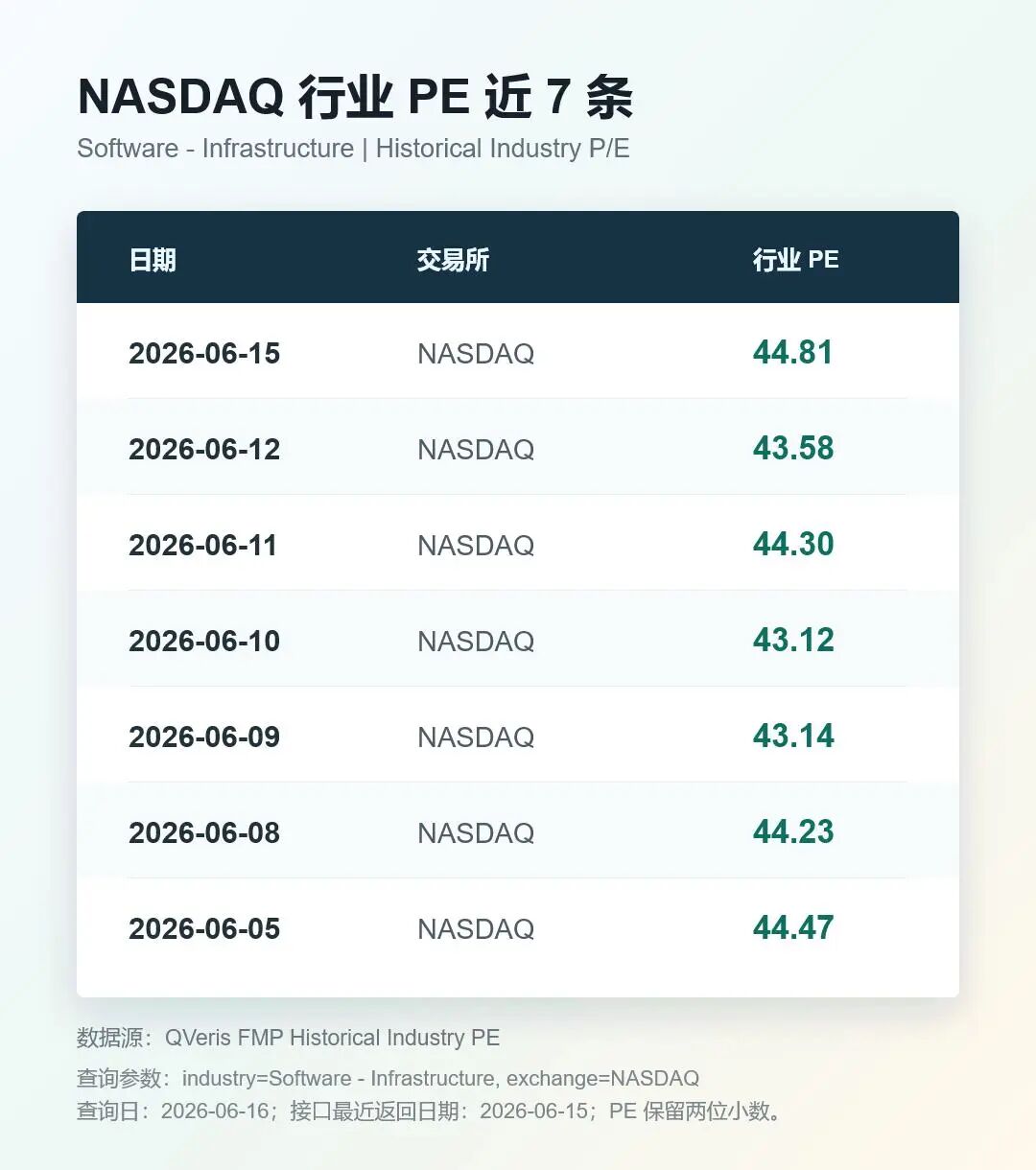Click the 行业 PE column header
Image resolution: width=1036 pixels, height=1170 pixels.
[x=795, y=260]
